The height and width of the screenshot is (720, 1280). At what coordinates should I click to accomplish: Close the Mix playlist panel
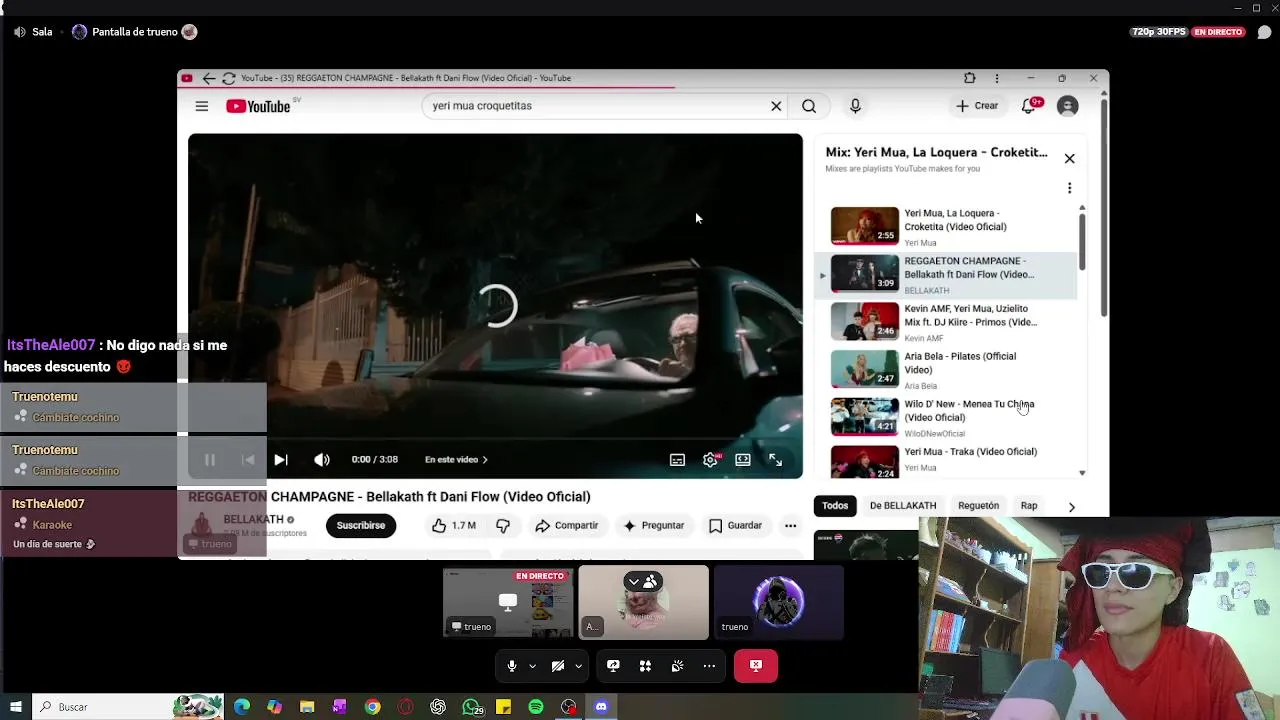(1069, 159)
